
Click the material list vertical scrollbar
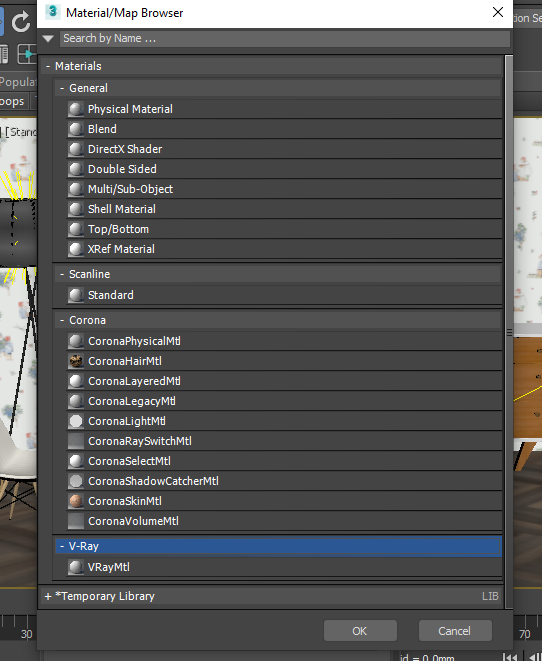tap(509, 332)
